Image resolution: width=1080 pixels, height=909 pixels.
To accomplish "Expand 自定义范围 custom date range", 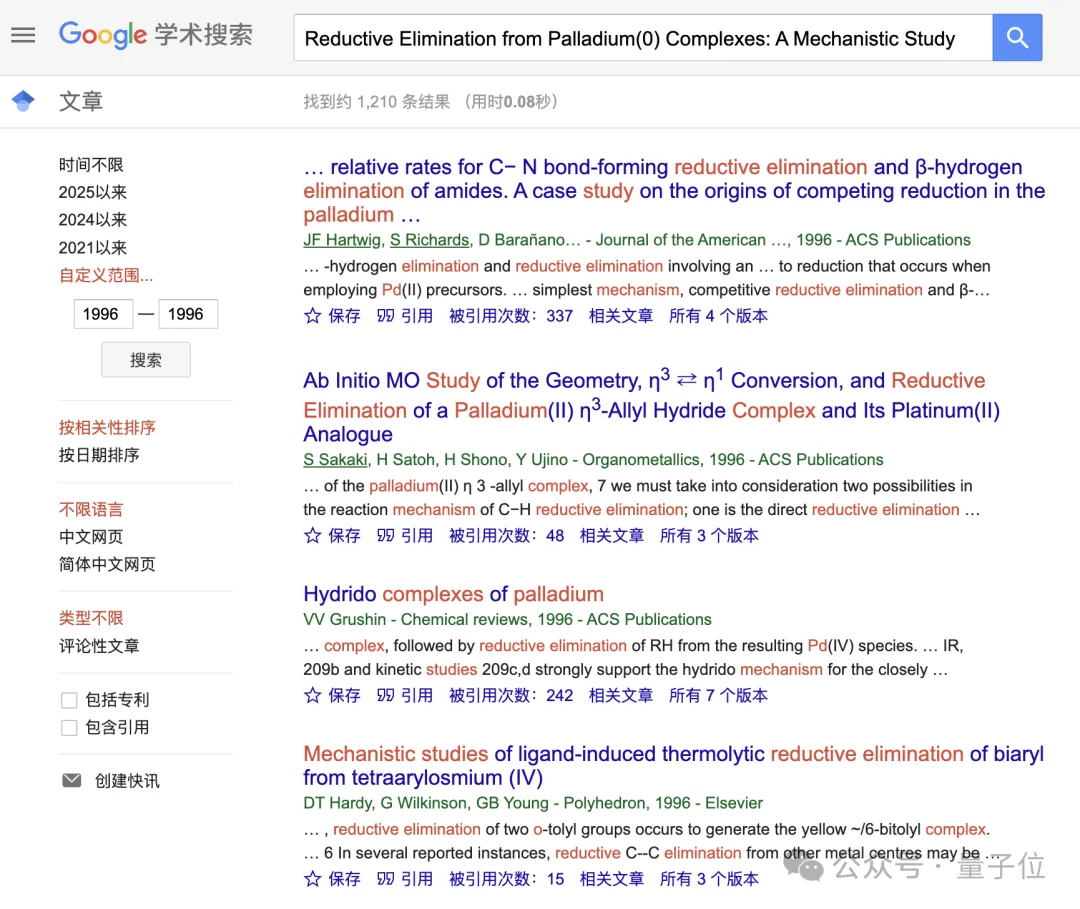I will (106, 276).
